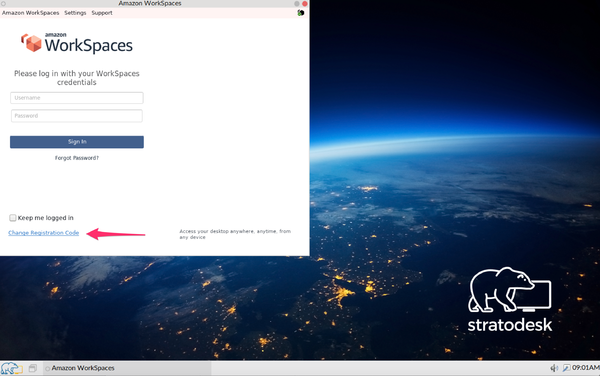Viewport: 600px width, 376px height.
Task: Click the 'Please log in' heading text
Action: (x=77, y=78)
